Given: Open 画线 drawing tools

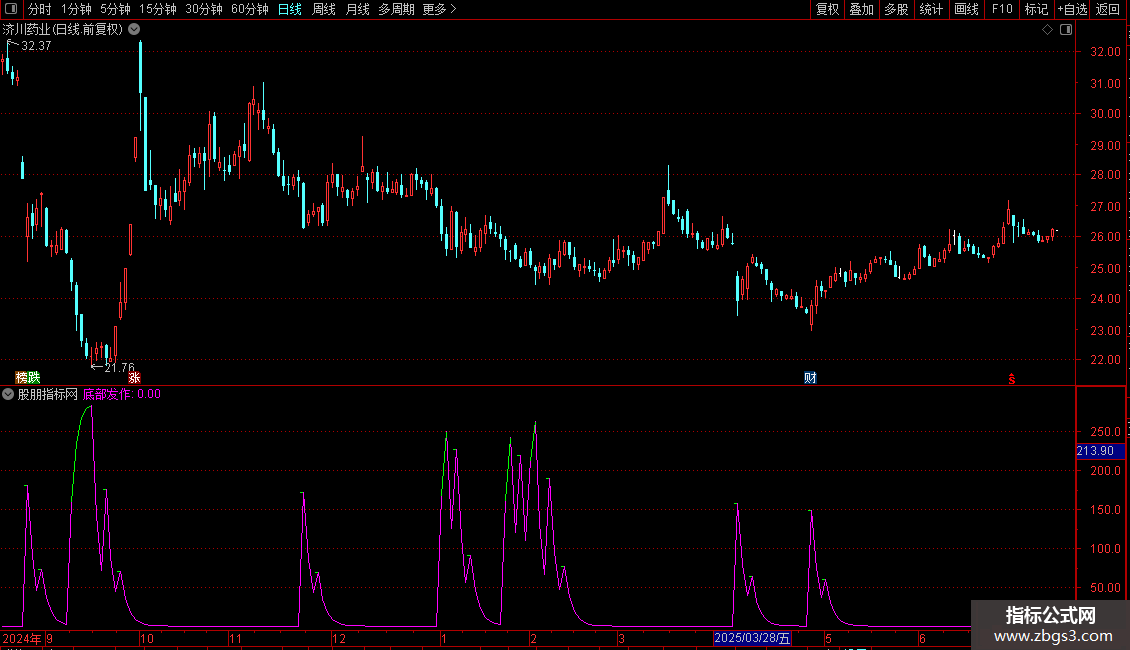Looking at the screenshot, I should coord(966,9).
